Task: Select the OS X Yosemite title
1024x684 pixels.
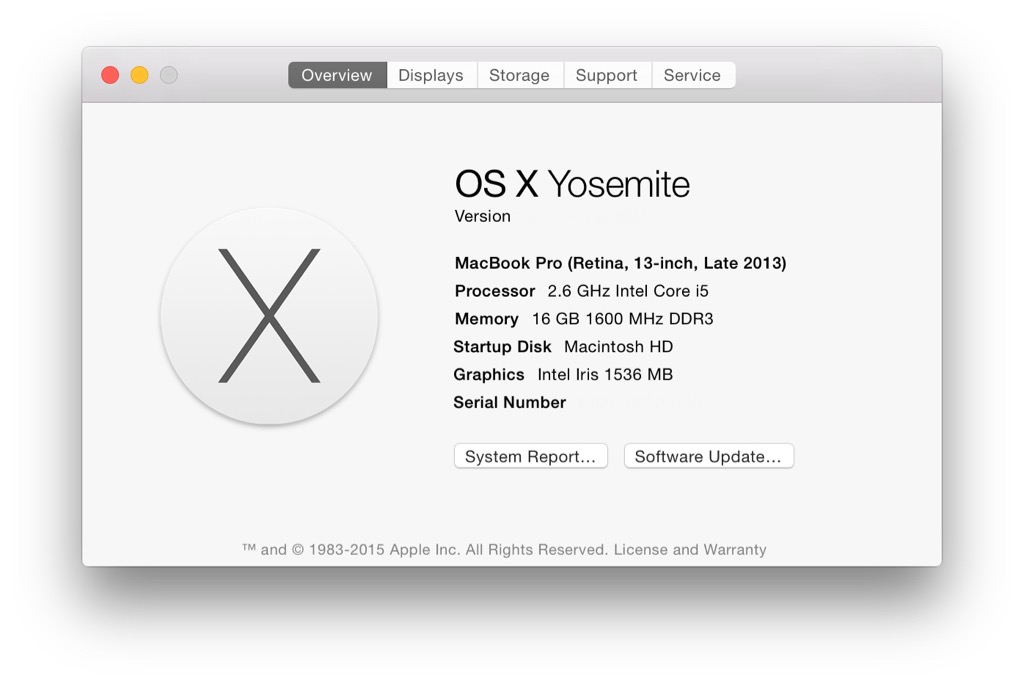Action: [x=572, y=184]
